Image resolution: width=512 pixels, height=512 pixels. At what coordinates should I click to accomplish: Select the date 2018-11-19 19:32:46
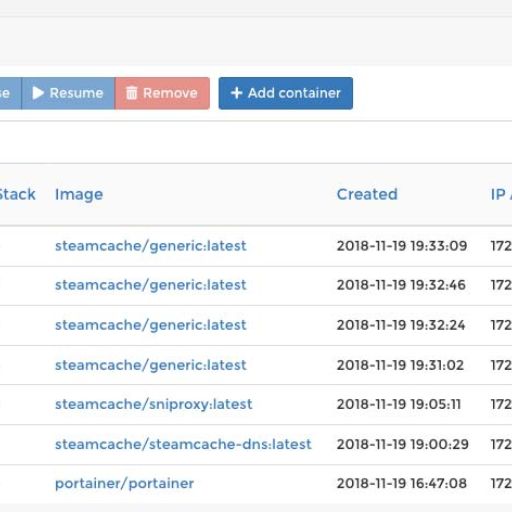(401, 285)
